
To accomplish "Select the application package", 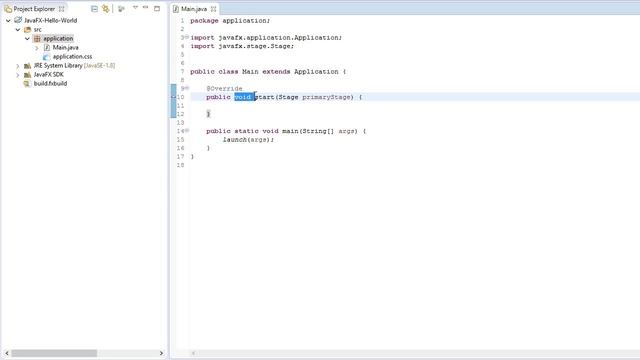I will tap(58, 38).
